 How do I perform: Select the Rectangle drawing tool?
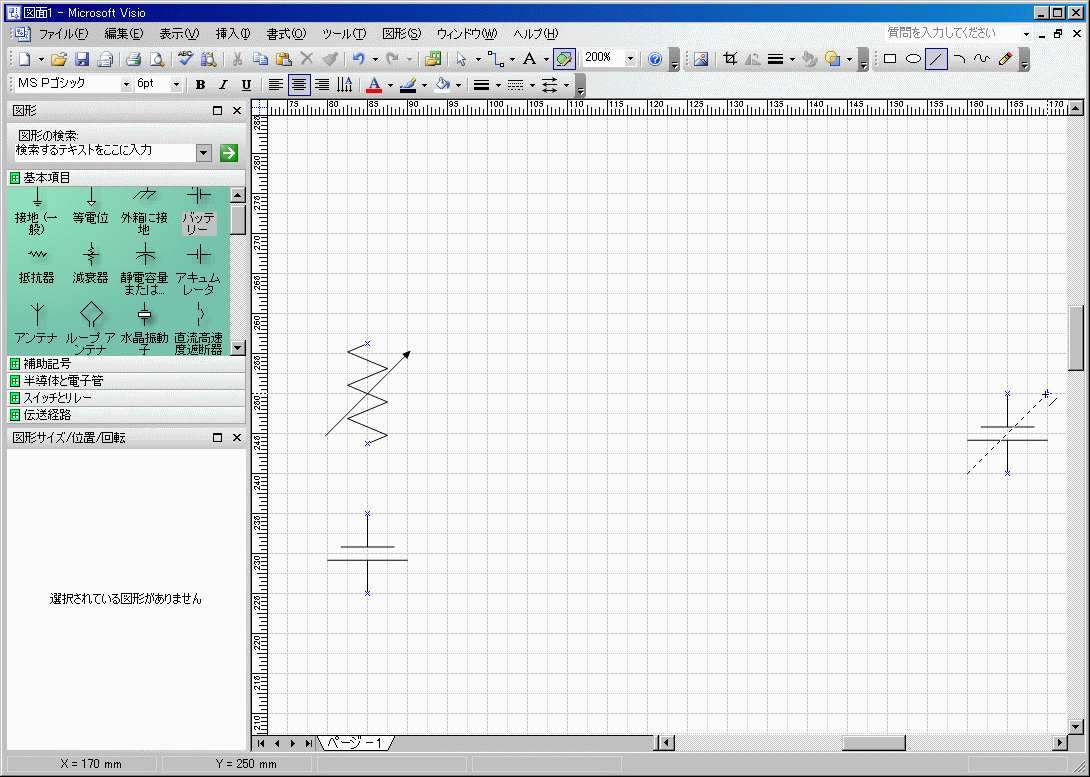click(x=889, y=59)
